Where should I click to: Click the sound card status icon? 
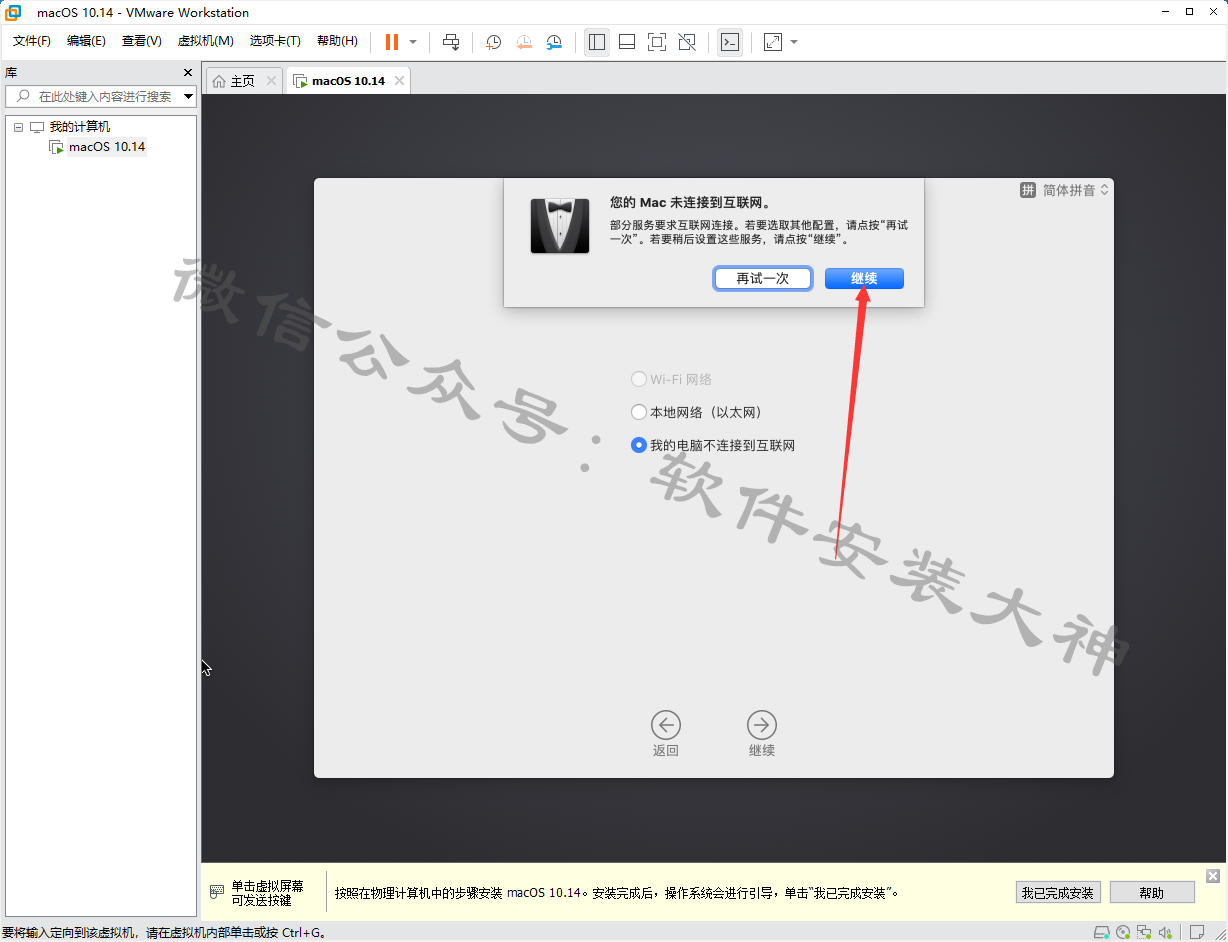[1166, 932]
